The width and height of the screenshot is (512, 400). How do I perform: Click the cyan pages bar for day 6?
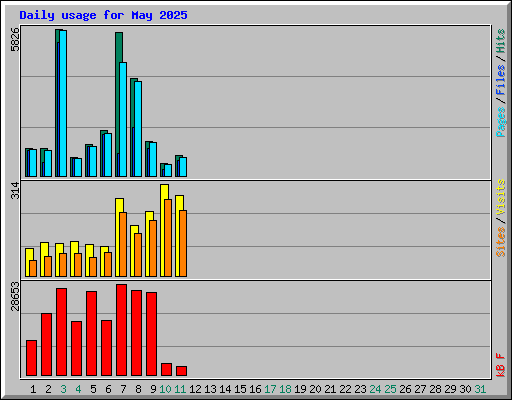pos(108,155)
